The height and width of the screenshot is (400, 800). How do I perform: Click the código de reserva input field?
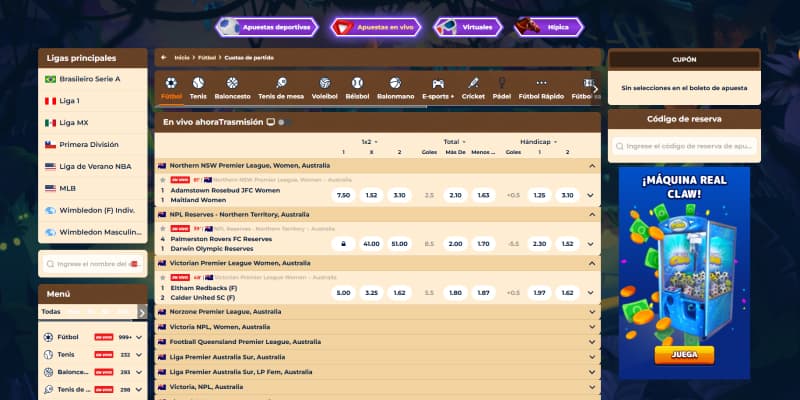point(685,146)
